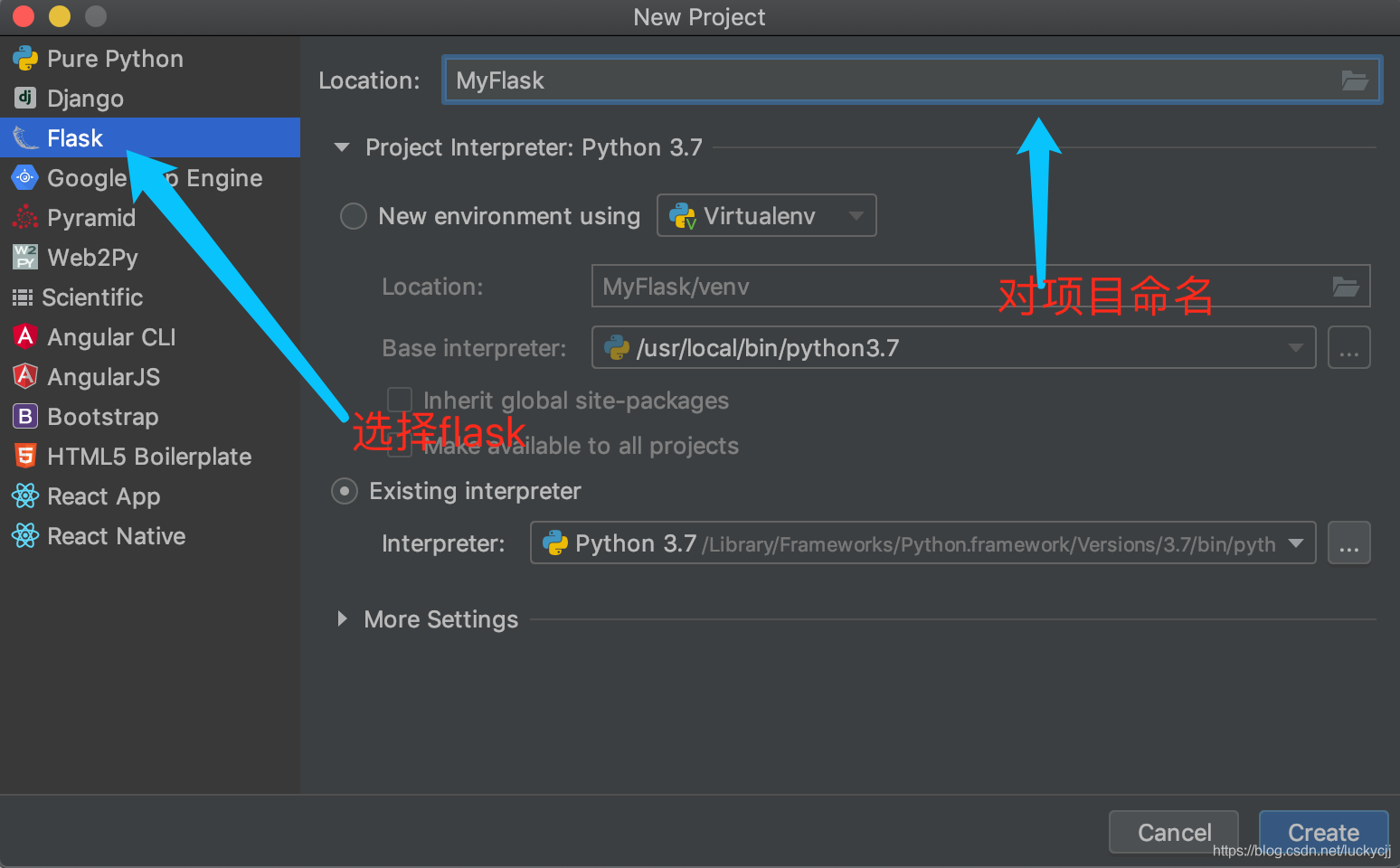Open Base interpreter /usr/local/bin/python3.7 dropdown

pyautogui.click(x=953, y=347)
